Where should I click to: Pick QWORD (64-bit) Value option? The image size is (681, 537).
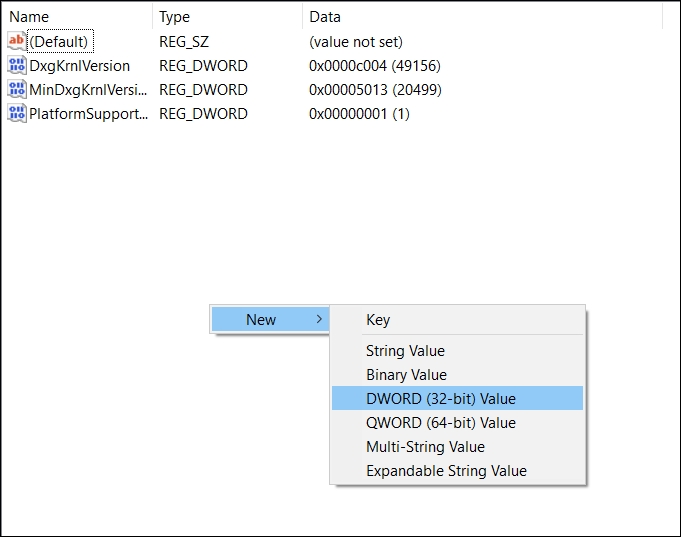pyautogui.click(x=441, y=423)
